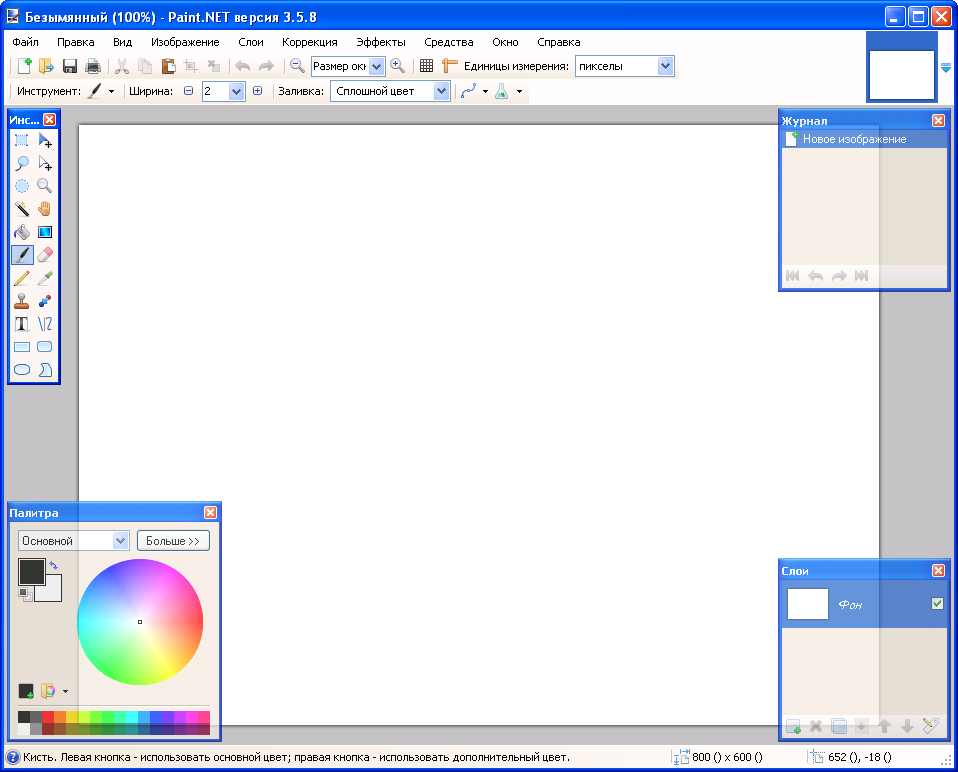This screenshot has width=958, height=772.
Task: Select the Pencil tool
Action: coord(22,278)
